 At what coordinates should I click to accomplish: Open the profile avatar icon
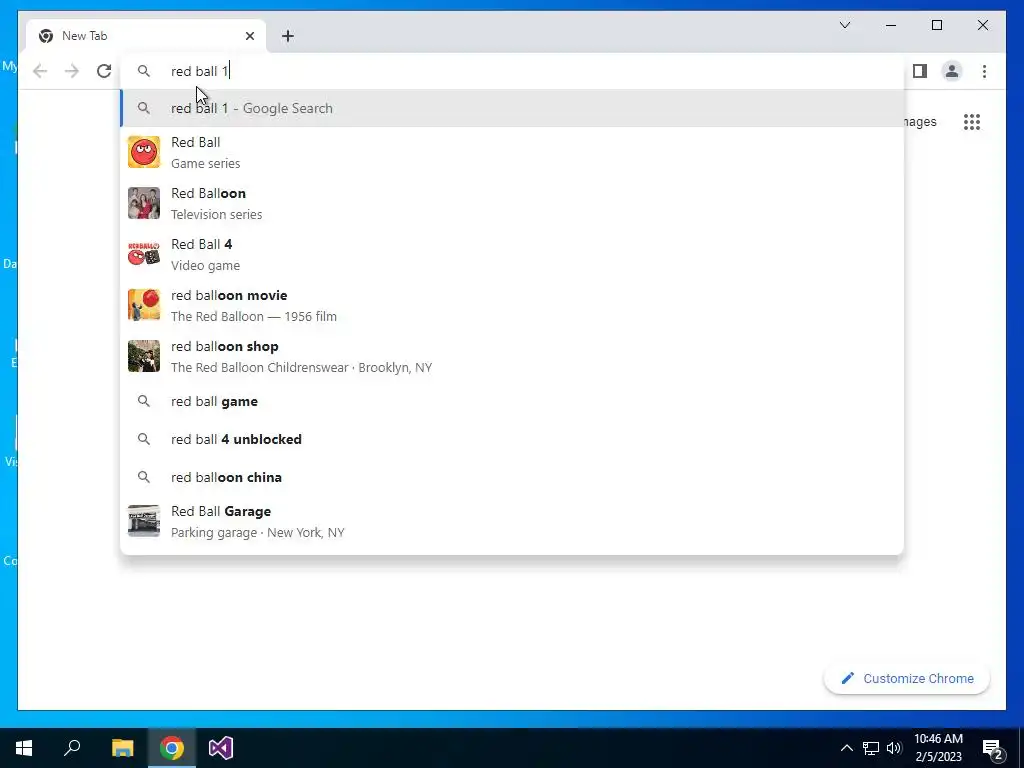[952, 71]
